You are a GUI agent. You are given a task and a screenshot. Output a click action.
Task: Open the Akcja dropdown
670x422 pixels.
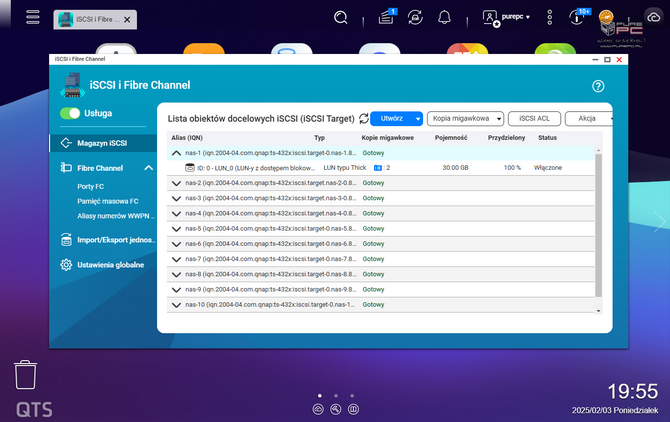[589, 119]
